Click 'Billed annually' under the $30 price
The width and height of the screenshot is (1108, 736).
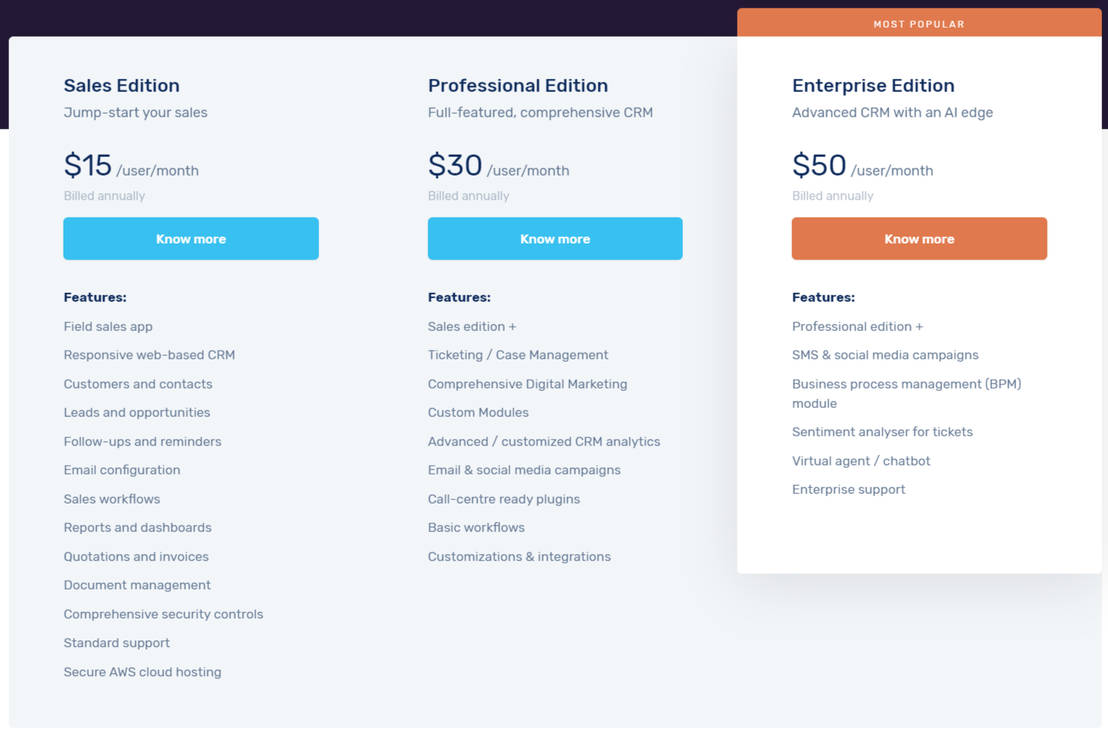pyautogui.click(x=468, y=196)
